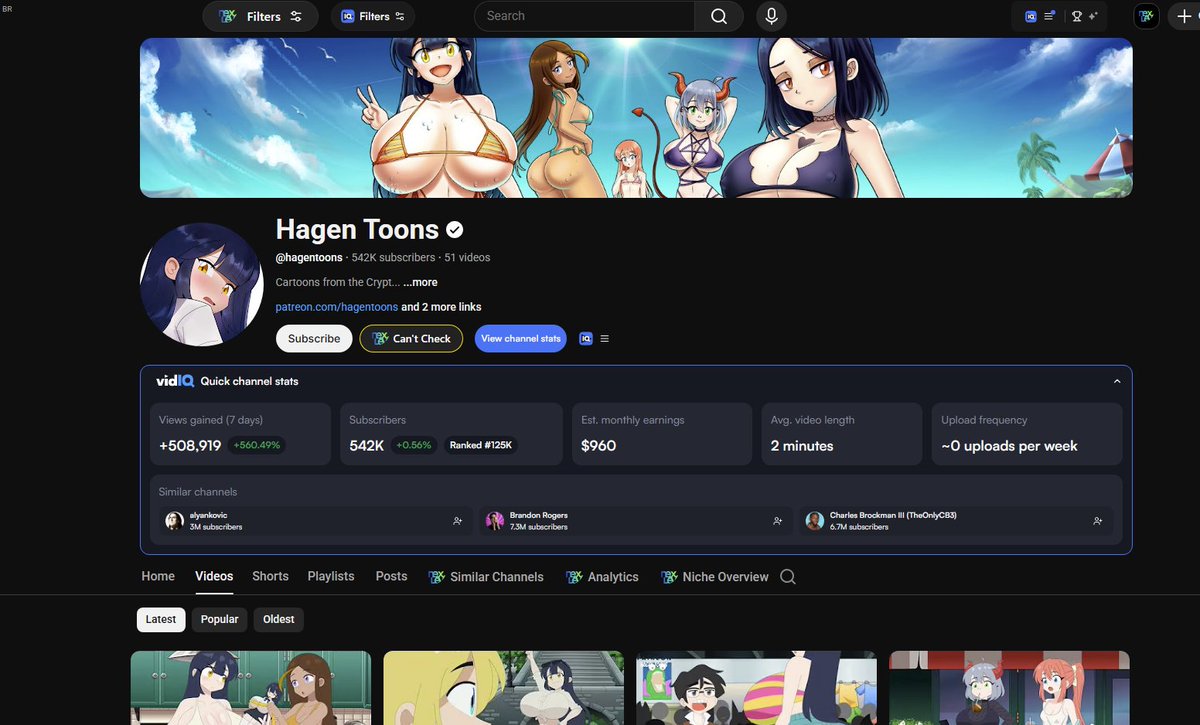The width and height of the screenshot is (1200, 725).
Task: Select the Videos tab
Action: point(214,576)
